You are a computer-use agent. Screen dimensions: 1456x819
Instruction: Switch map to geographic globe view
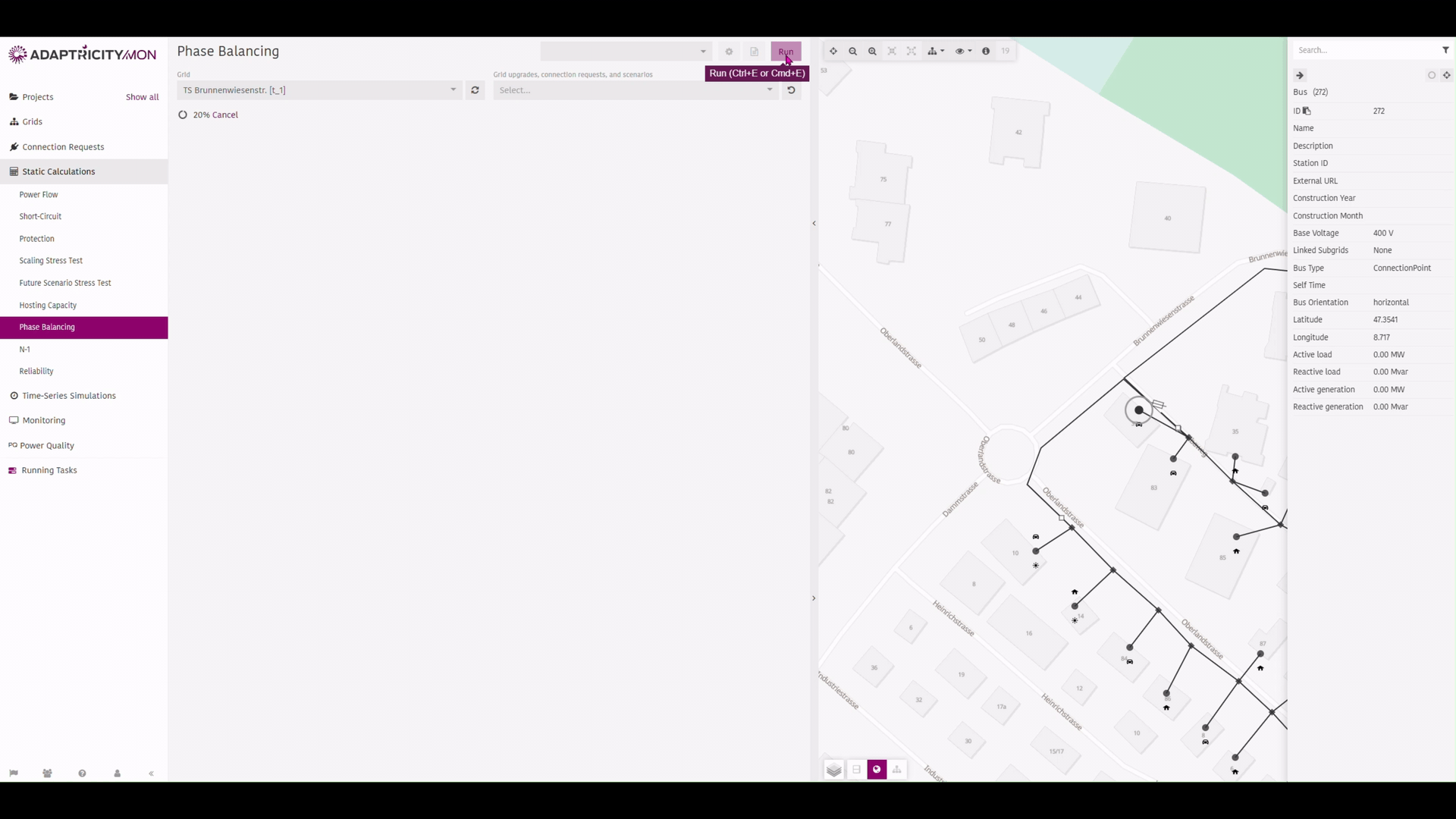(877, 770)
